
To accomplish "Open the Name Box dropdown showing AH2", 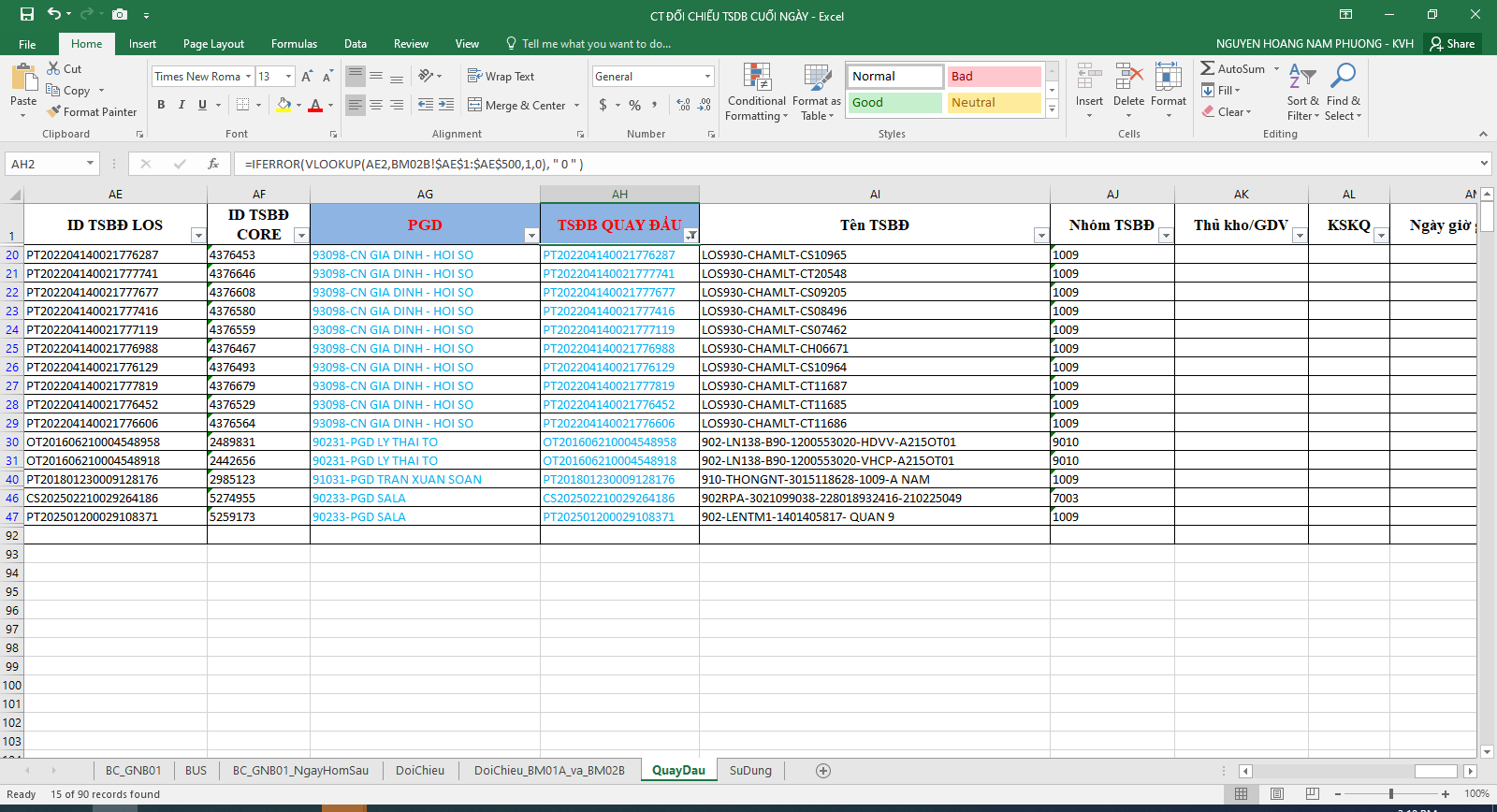I will pos(90,164).
